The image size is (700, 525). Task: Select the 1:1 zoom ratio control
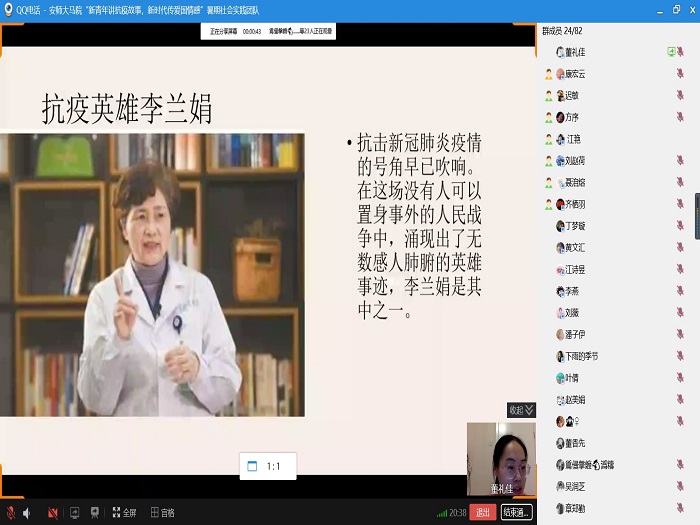coord(265,466)
